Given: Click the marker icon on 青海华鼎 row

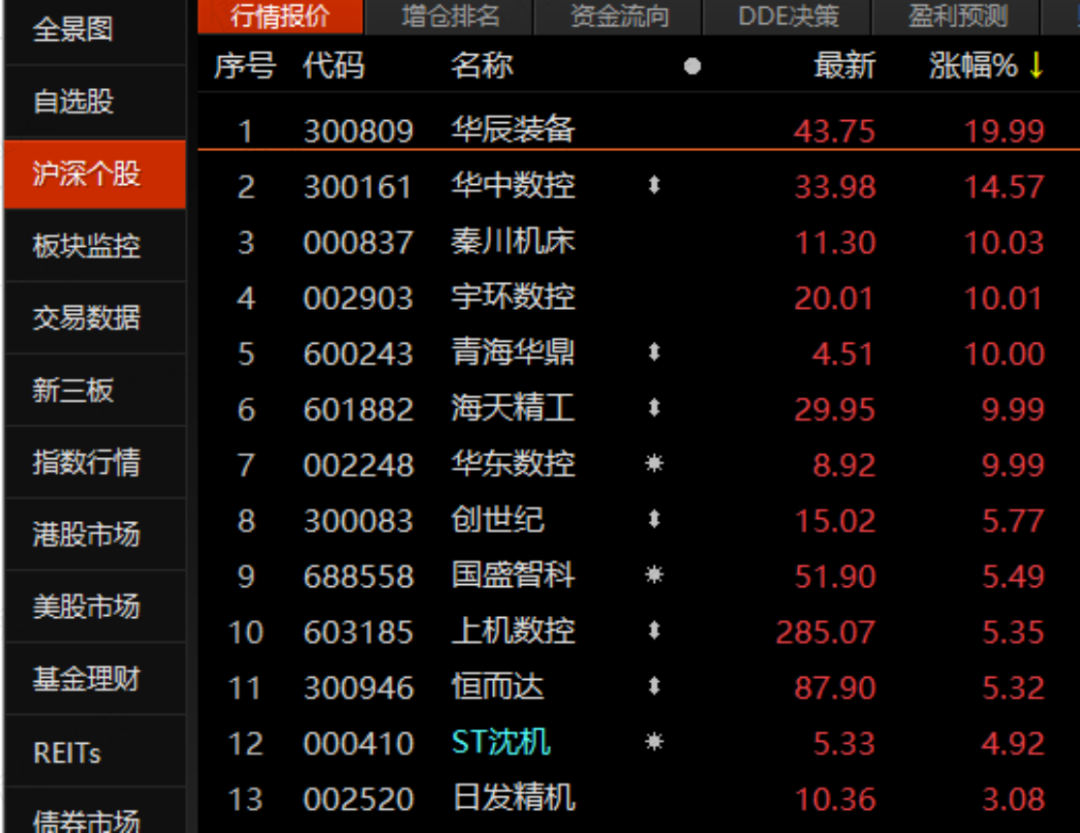Looking at the screenshot, I should click(x=654, y=353).
